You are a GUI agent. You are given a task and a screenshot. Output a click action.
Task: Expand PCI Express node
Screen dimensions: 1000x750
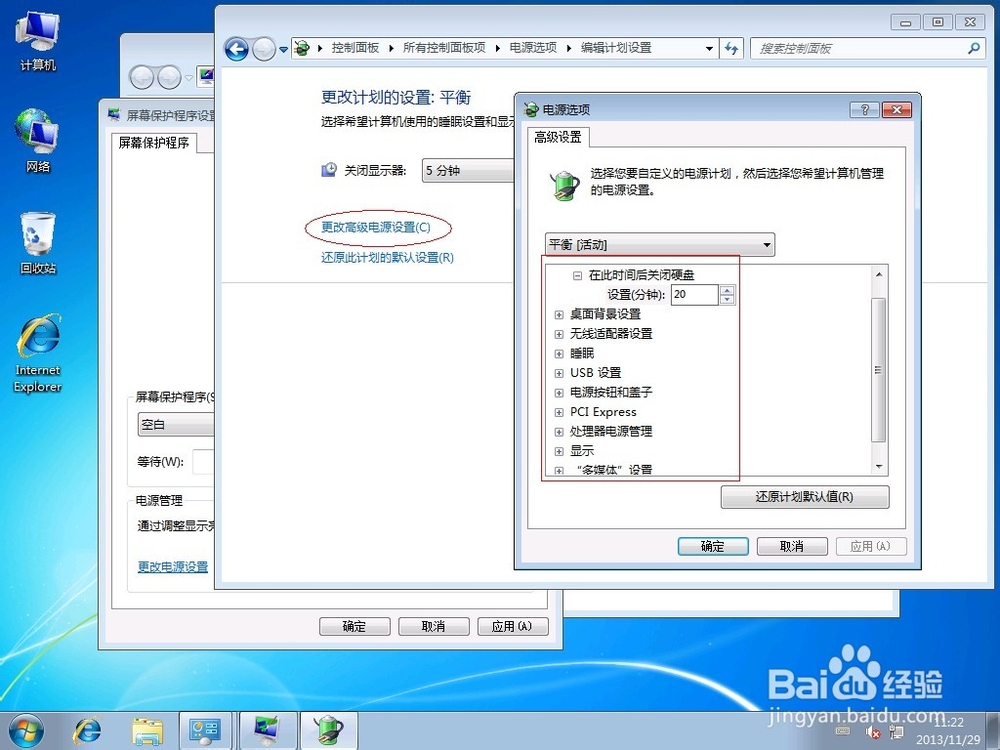coord(559,413)
